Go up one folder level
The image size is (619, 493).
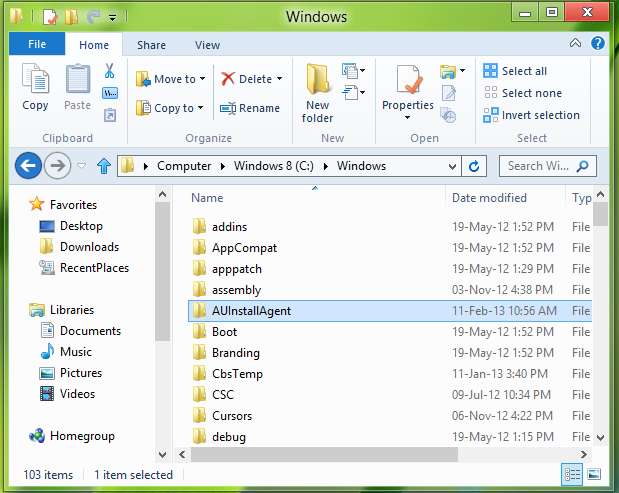pos(104,166)
